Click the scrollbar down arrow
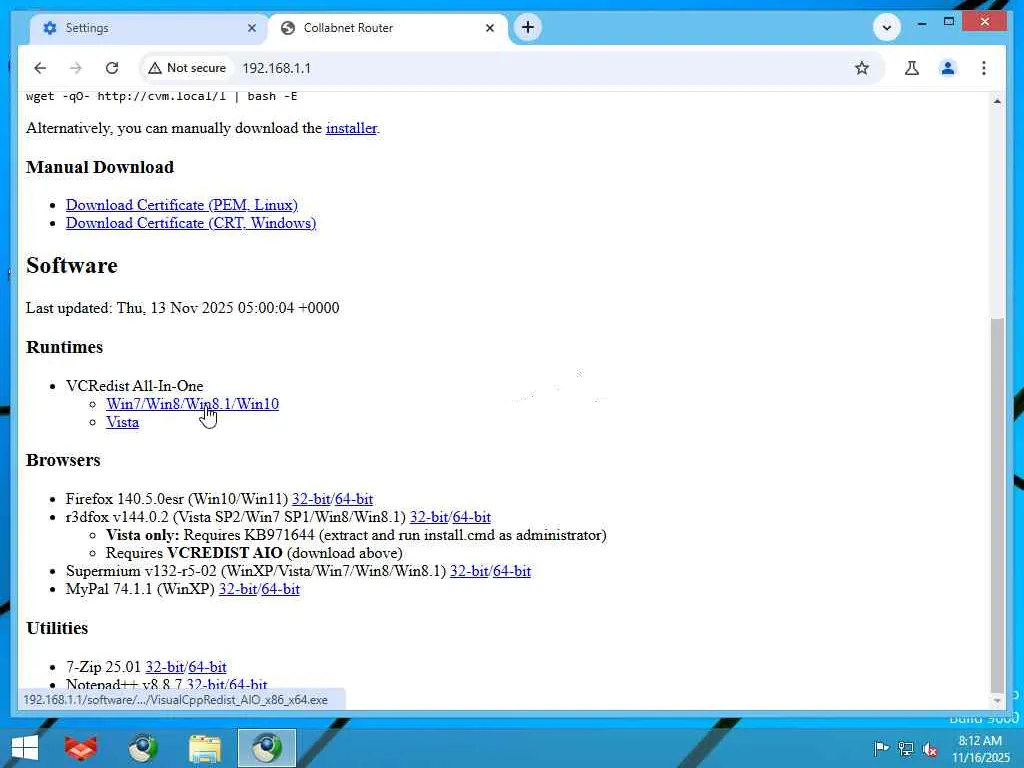 [x=997, y=701]
